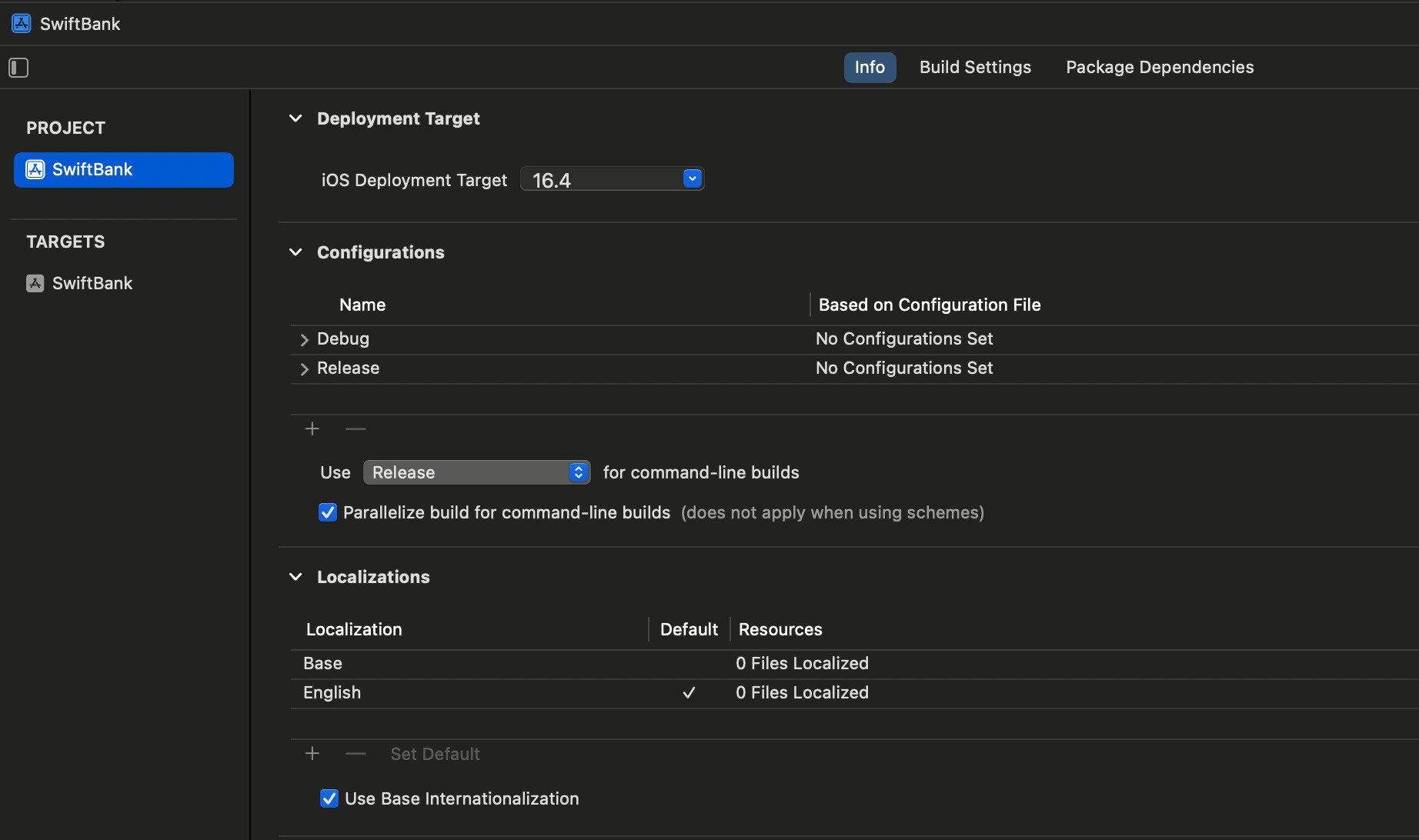Image resolution: width=1419 pixels, height=840 pixels.
Task: Click the Based on Configuration File header
Action: click(x=930, y=305)
